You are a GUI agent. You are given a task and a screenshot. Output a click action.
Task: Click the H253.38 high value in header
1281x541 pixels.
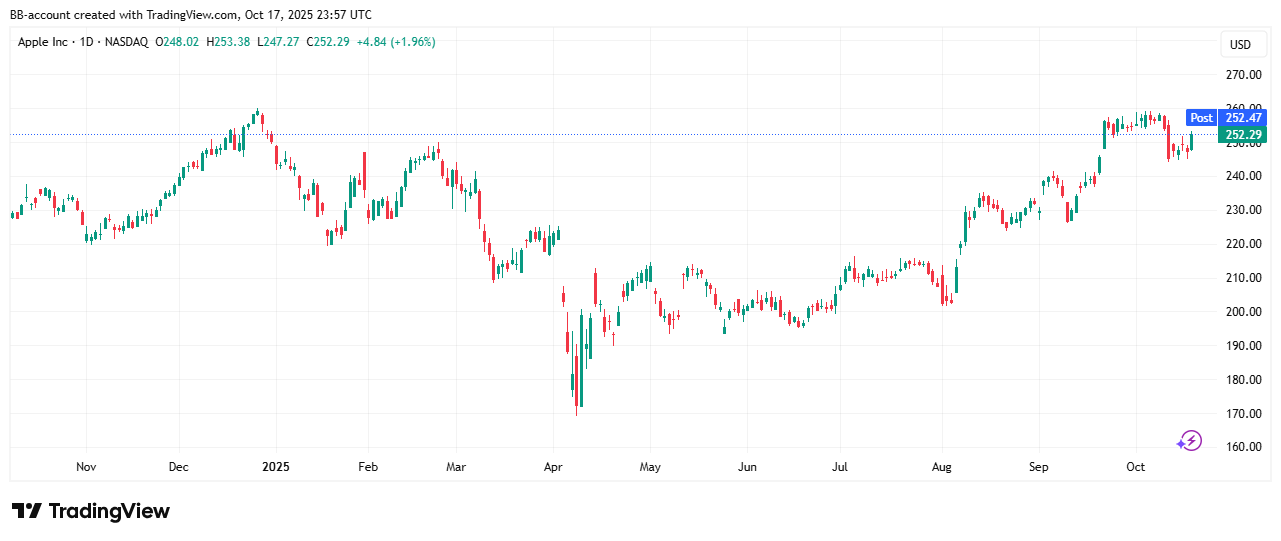pyautogui.click(x=229, y=42)
